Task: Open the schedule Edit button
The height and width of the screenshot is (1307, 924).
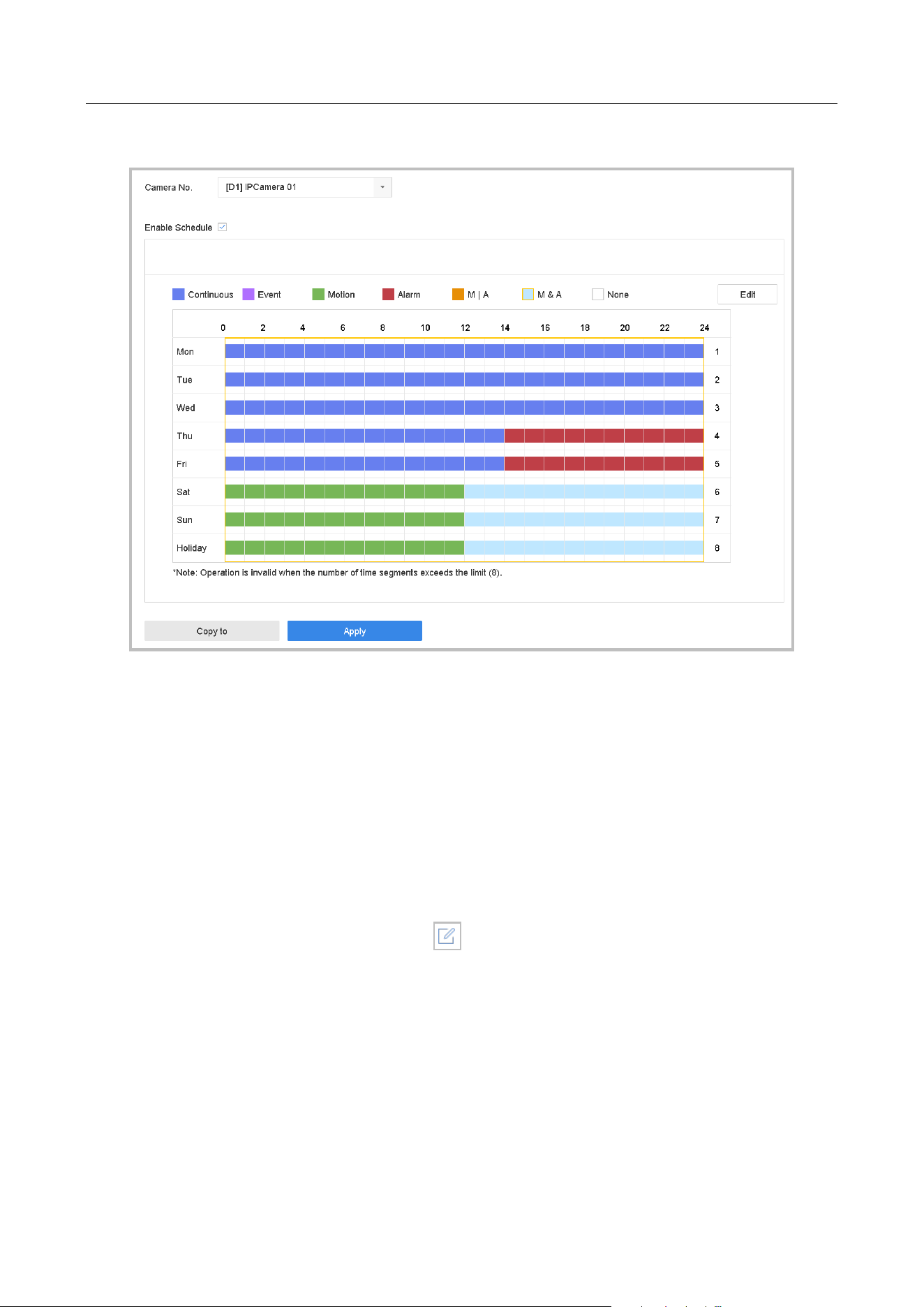Action: [x=747, y=295]
